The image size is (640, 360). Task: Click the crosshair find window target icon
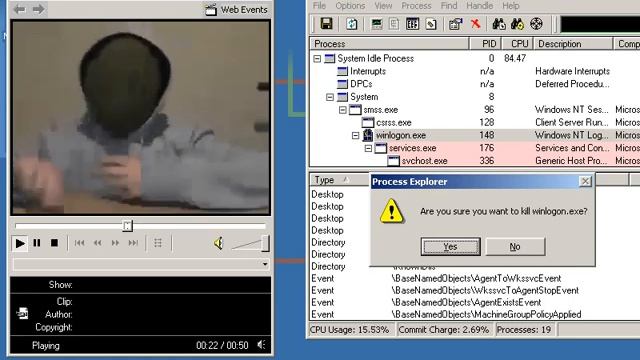pyautogui.click(x=536, y=24)
